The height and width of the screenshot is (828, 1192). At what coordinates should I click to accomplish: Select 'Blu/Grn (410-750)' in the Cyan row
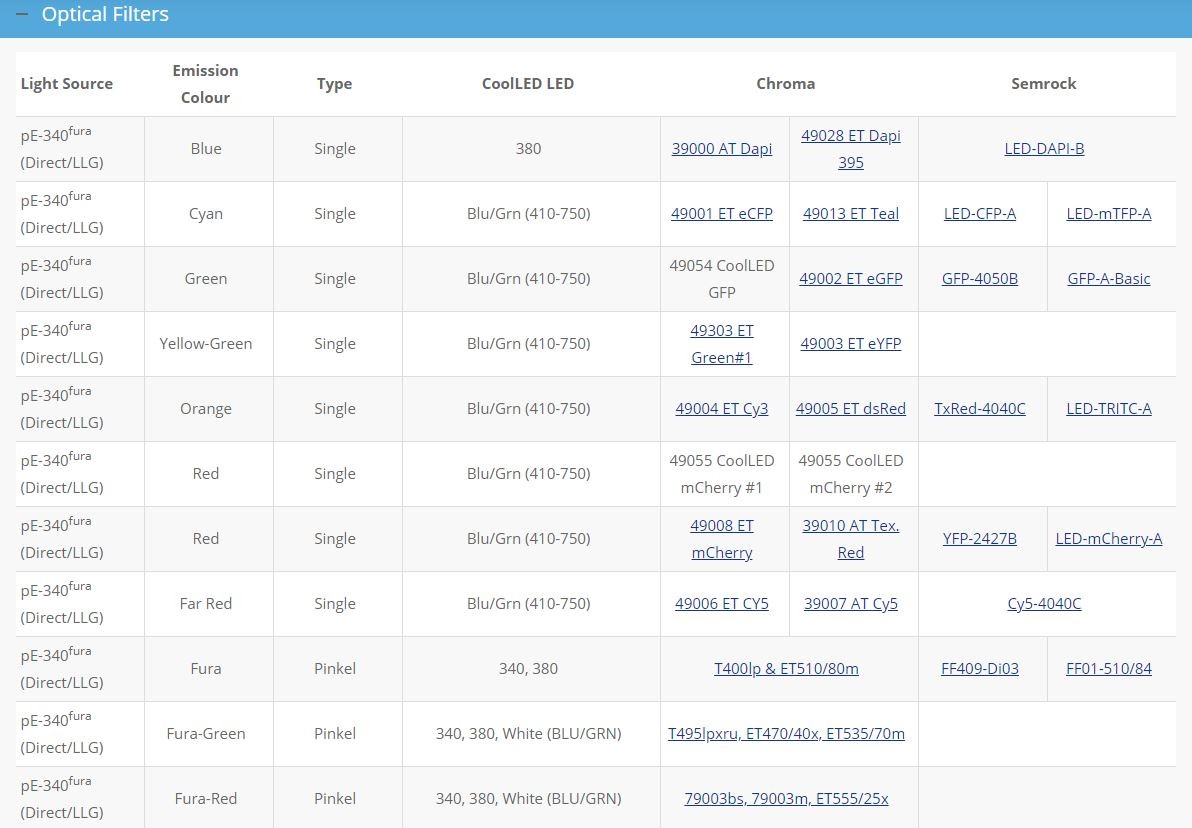(528, 214)
